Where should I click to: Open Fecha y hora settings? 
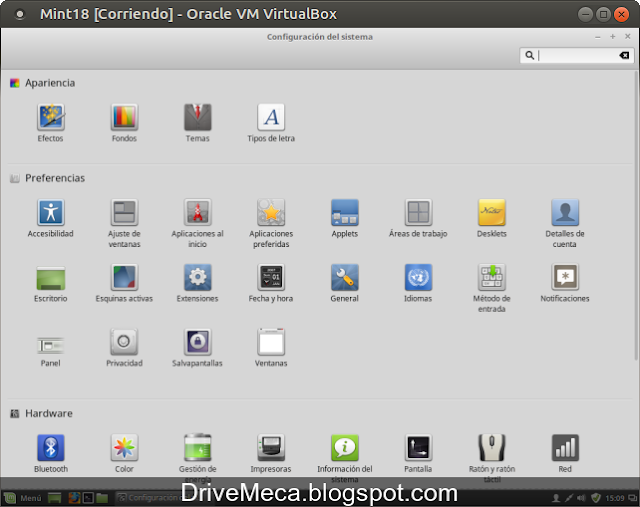271,284
